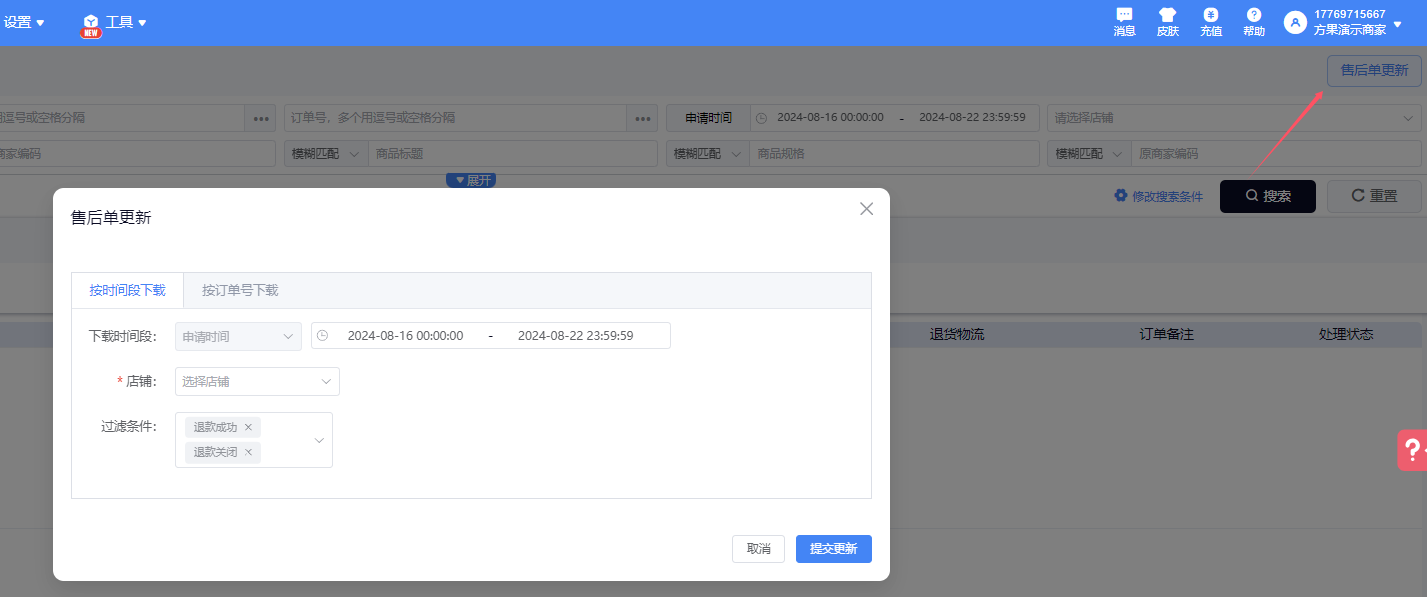Click the 提交更新 button
Screen dimensions: 1427x597
833,549
